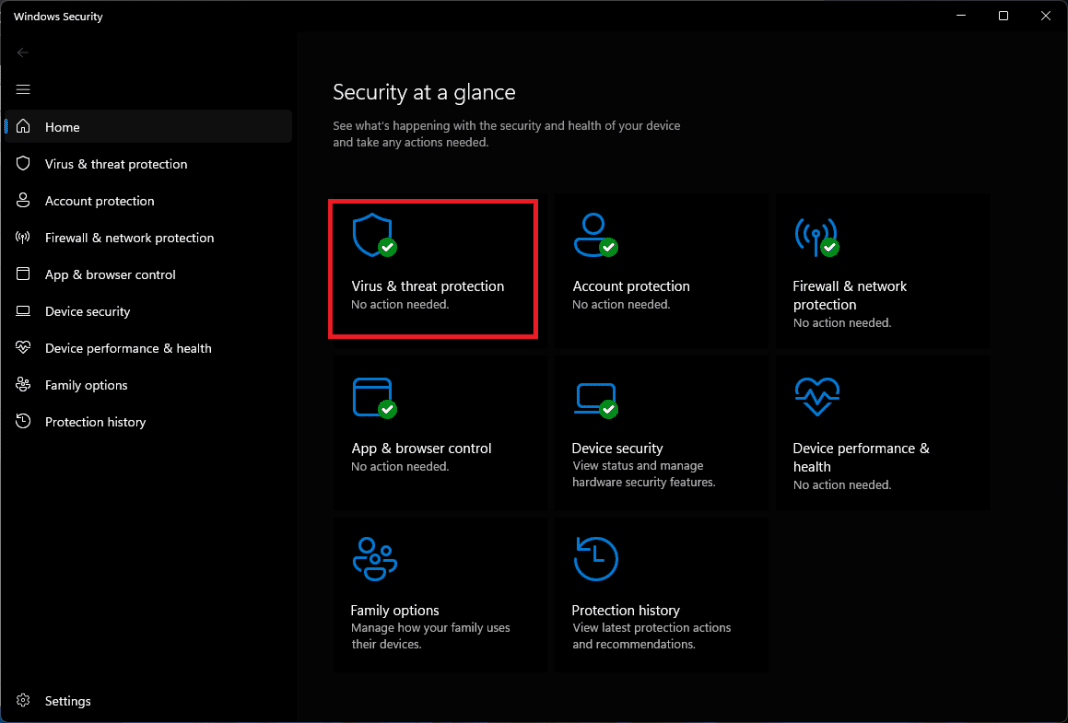The width and height of the screenshot is (1068, 723).
Task: Open Account protection from the sidebar
Action: click(99, 201)
